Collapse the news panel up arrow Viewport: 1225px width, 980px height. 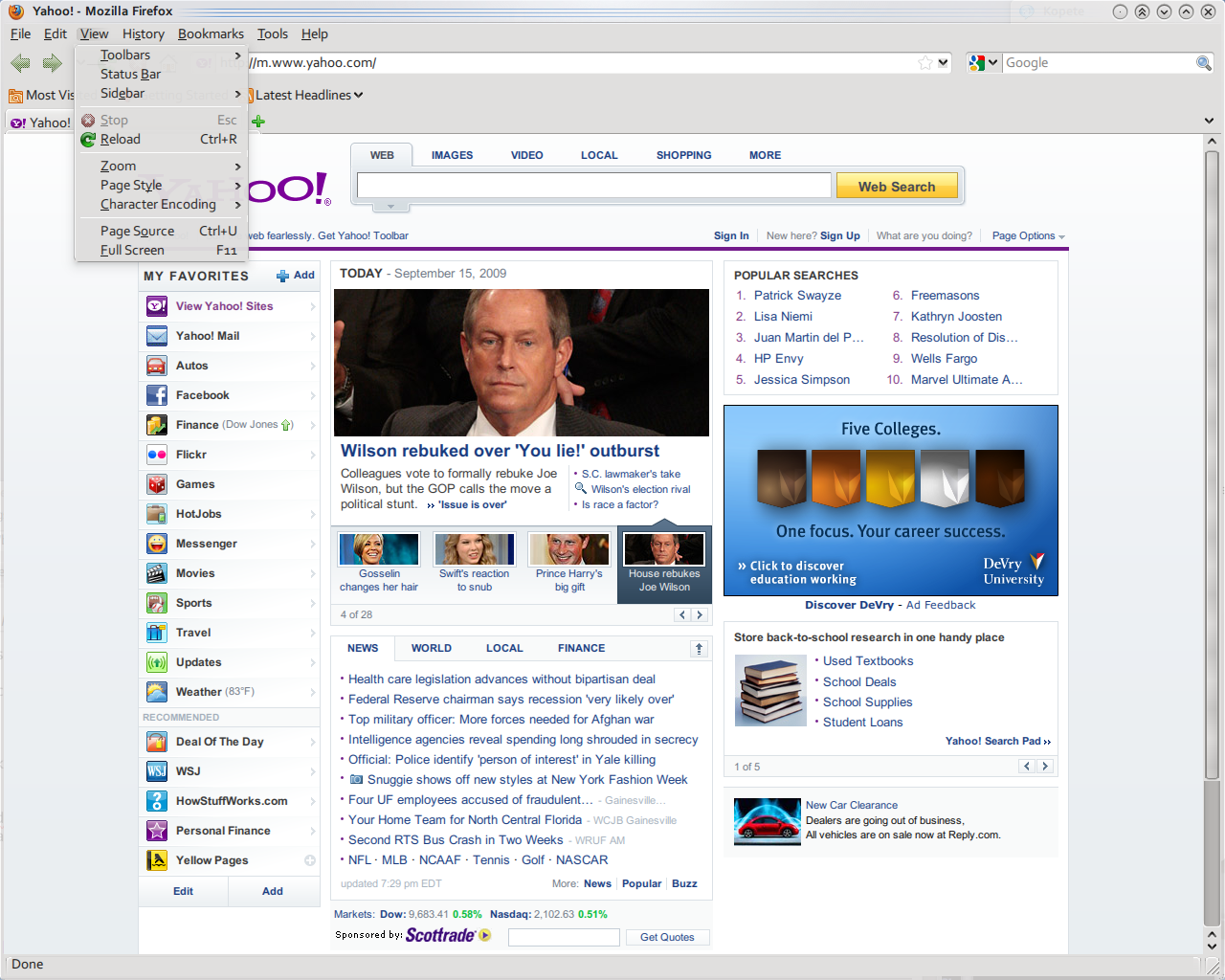coord(700,648)
